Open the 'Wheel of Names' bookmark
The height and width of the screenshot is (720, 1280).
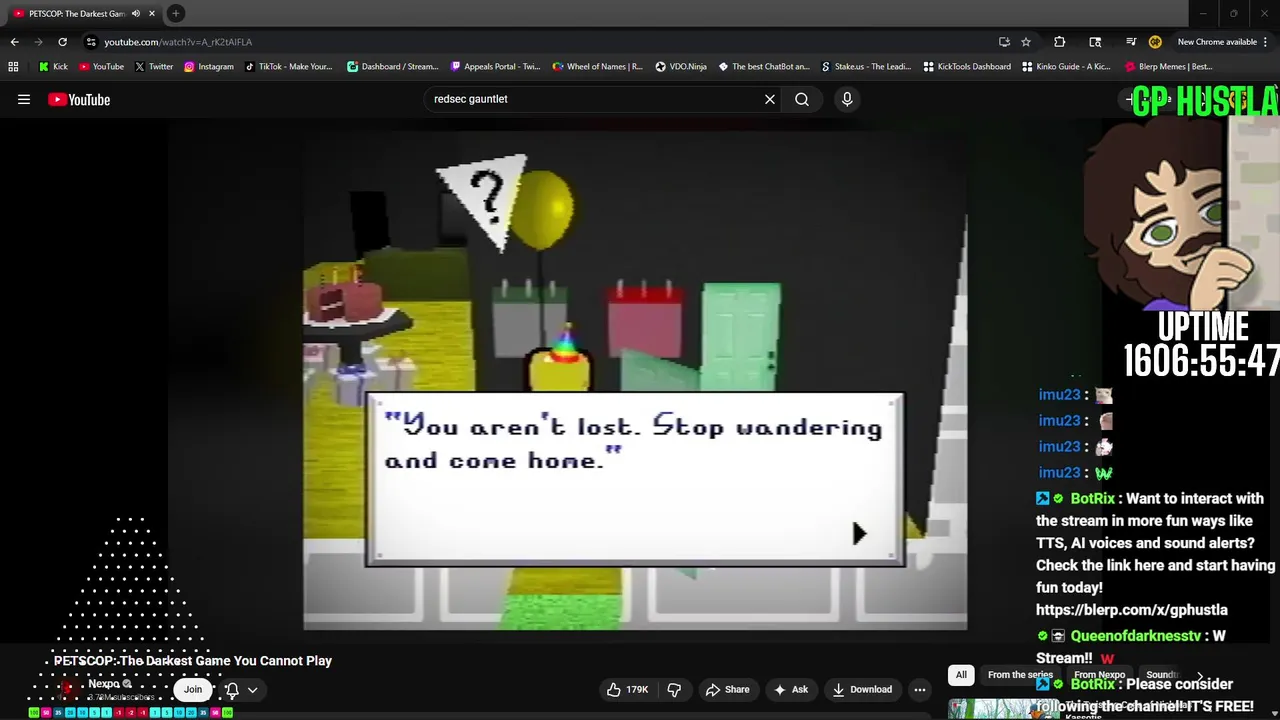pos(597,67)
